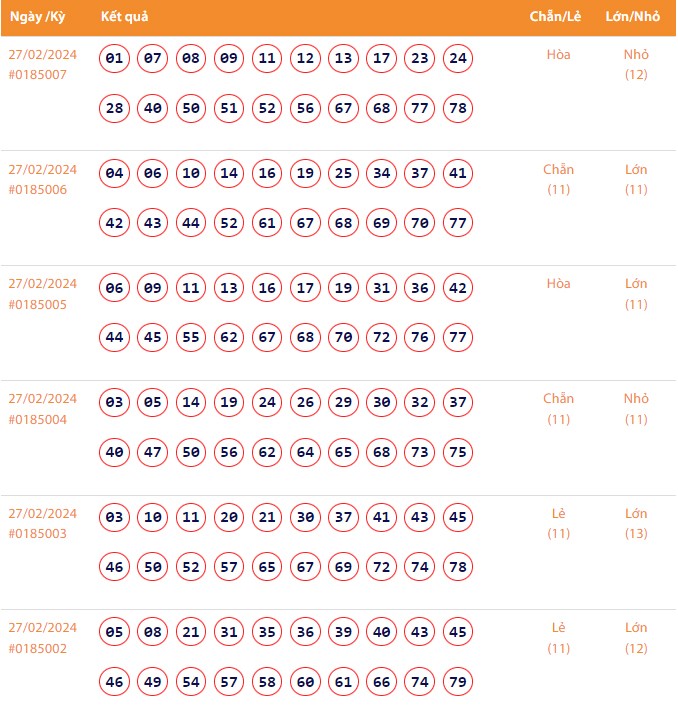Select ball 79 in draw #0185002
Image resolution: width=678 pixels, height=715 pixels.
click(458, 682)
